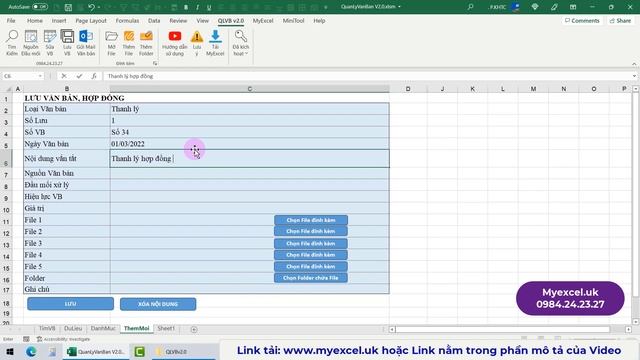Click Chọn File đính kèm for File 4

pyautogui.click(x=311, y=255)
